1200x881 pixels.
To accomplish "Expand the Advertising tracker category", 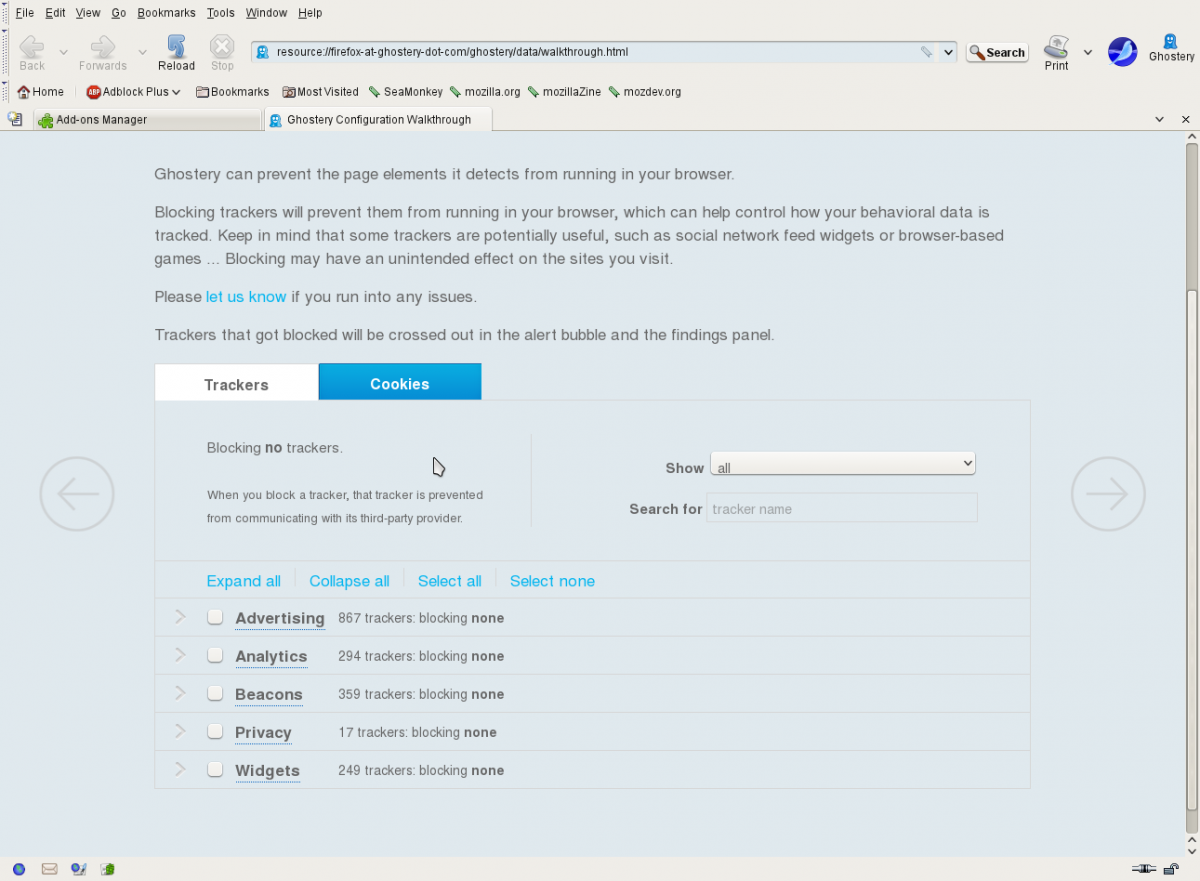I will pos(180,617).
